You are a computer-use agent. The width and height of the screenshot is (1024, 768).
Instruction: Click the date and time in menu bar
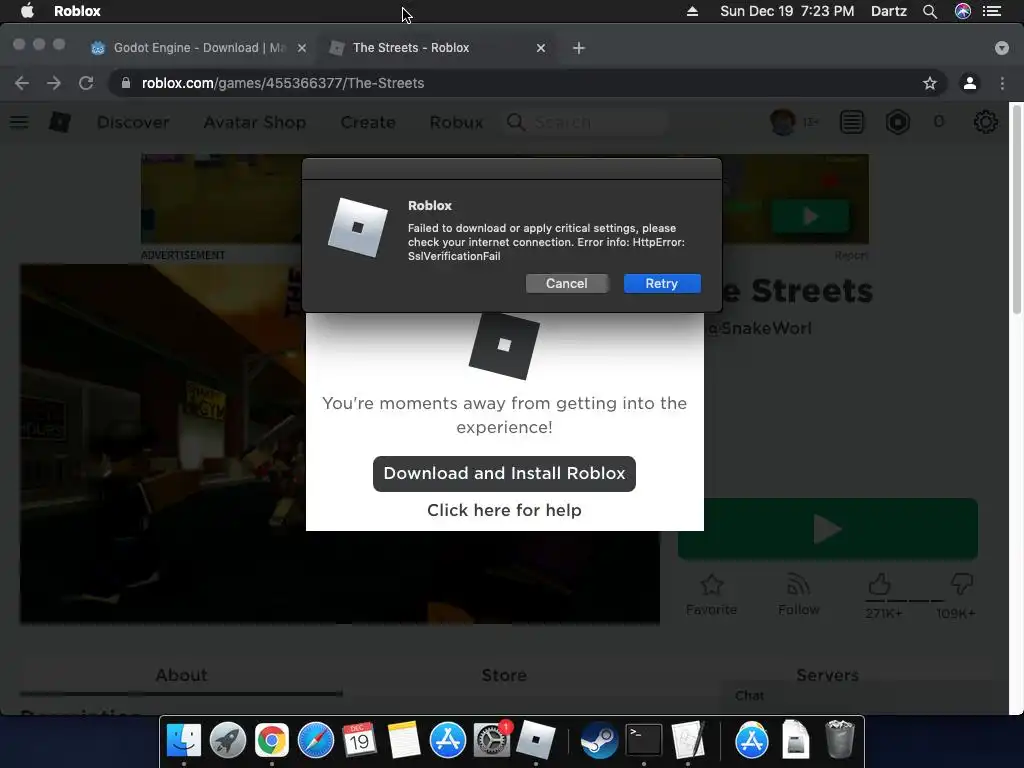pyautogui.click(x=787, y=11)
